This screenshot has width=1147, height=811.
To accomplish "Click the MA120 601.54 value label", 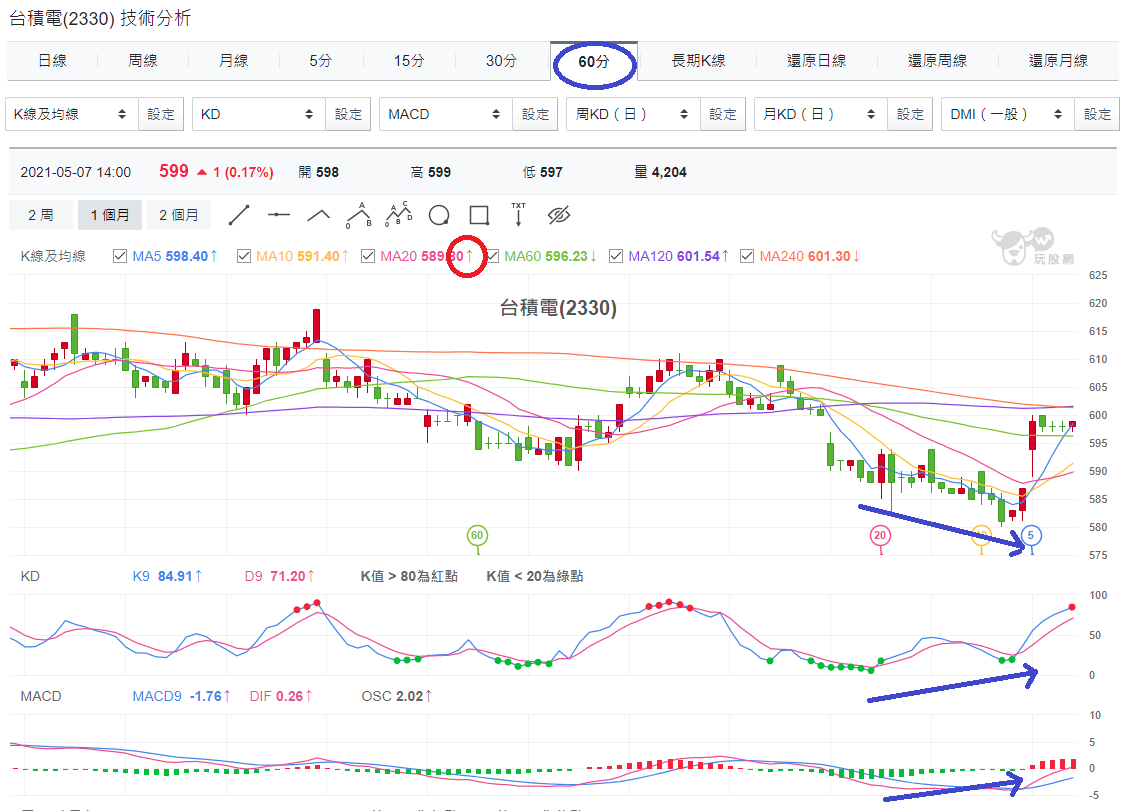I will (678, 256).
